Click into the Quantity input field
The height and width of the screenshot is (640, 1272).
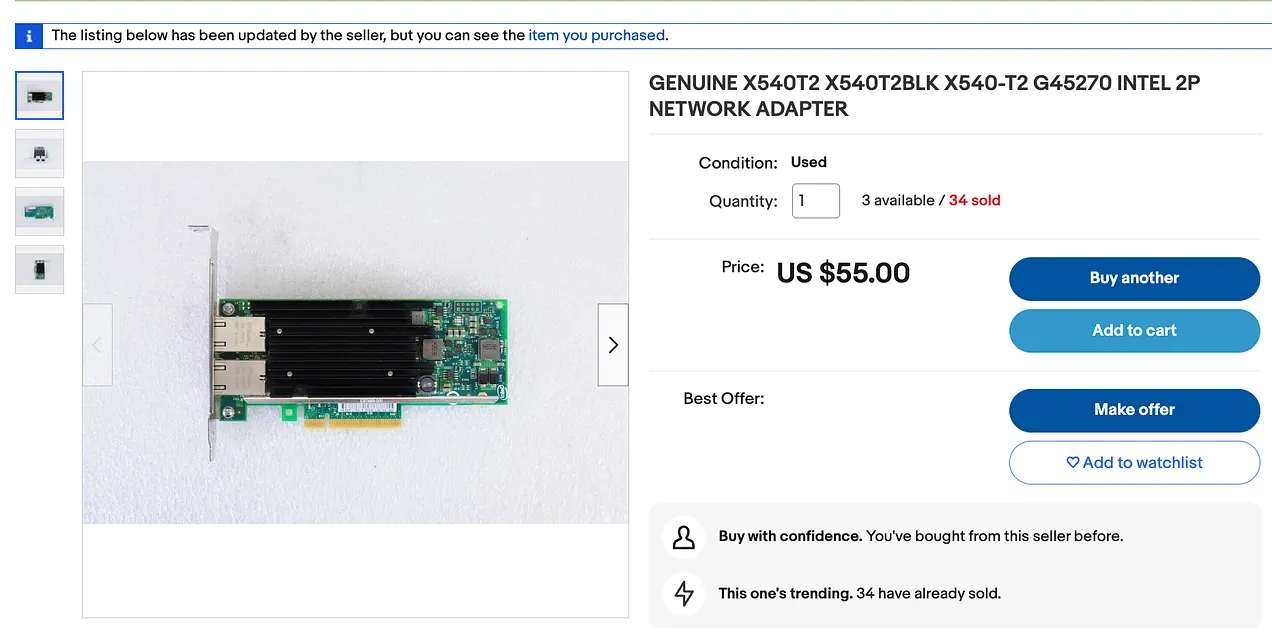coord(816,201)
